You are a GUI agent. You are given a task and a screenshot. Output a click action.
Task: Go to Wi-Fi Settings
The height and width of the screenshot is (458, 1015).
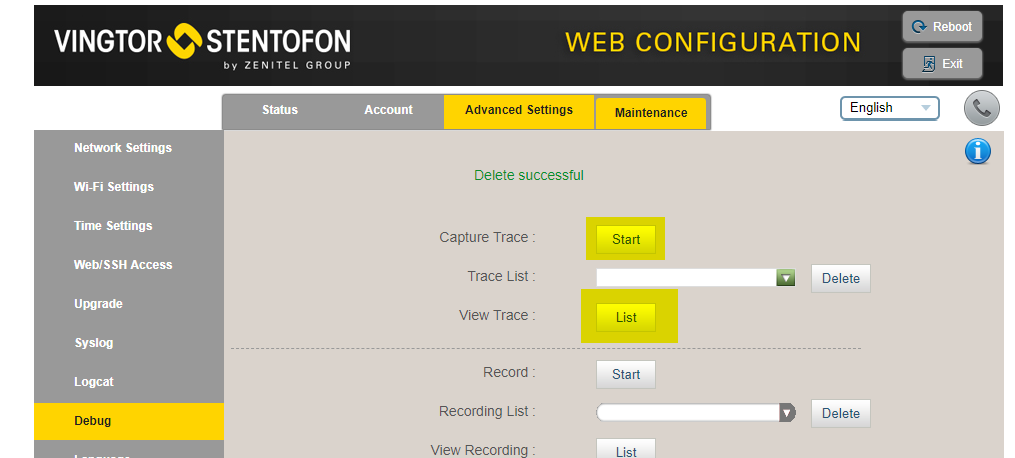pyautogui.click(x=114, y=187)
